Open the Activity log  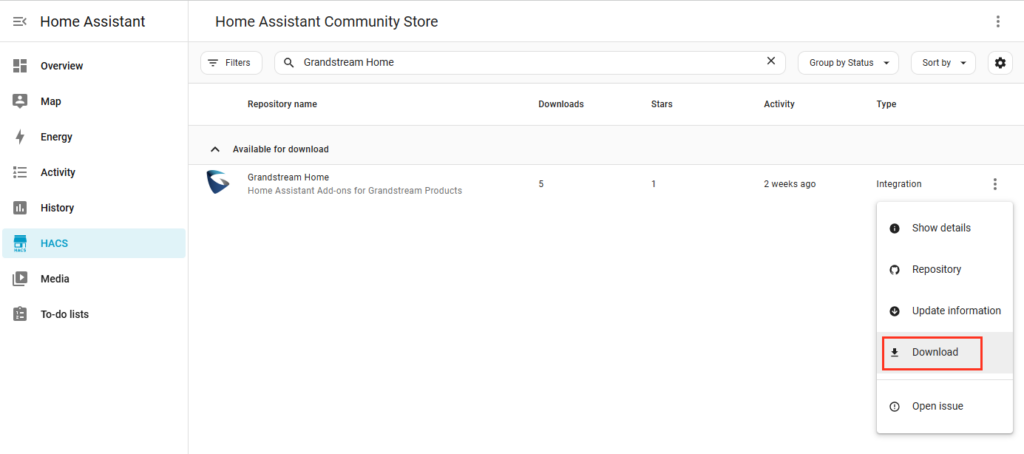(x=93, y=172)
